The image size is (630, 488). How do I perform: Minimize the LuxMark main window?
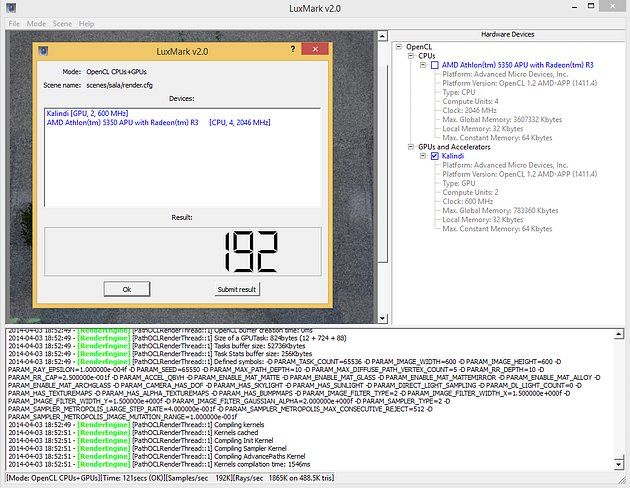tap(575, 6)
